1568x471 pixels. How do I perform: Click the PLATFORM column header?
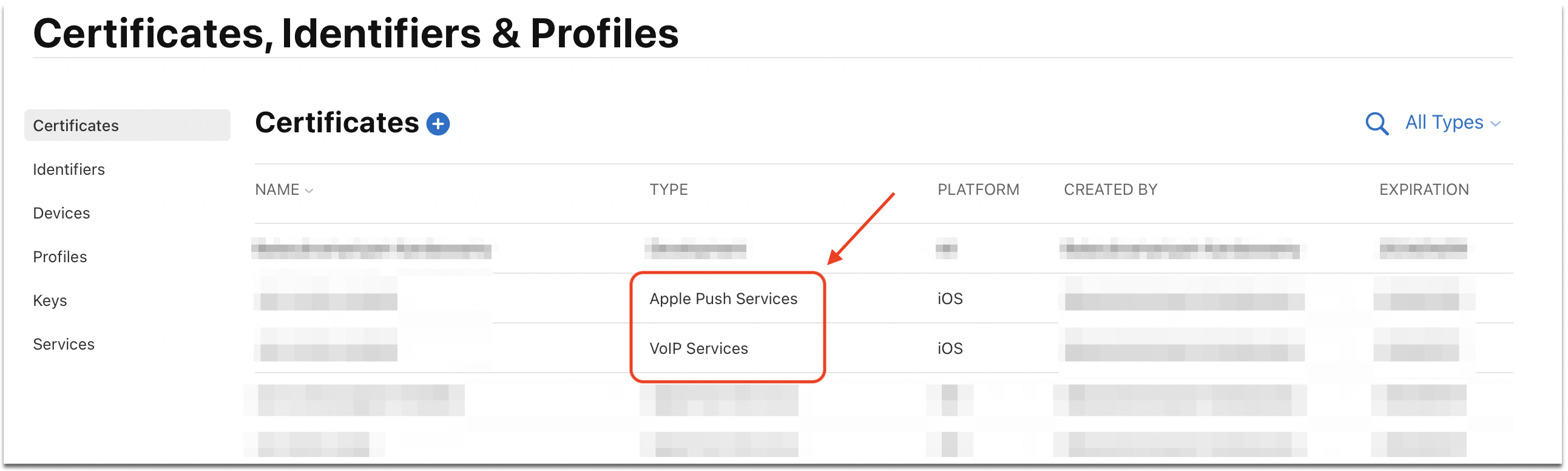(978, 189)
